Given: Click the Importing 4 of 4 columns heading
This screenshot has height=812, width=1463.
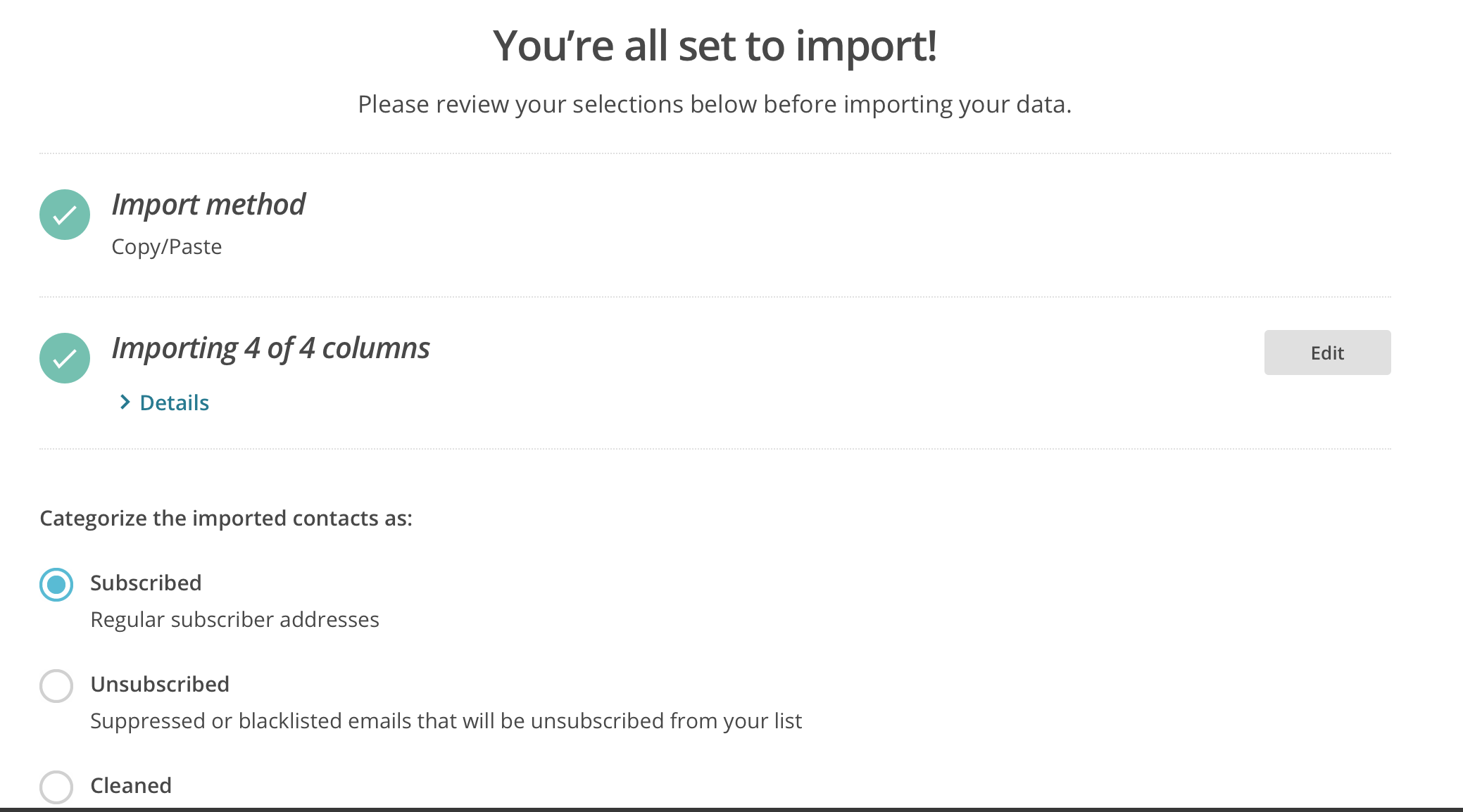Looking at the screenshot, I should (x=270, y=348).
